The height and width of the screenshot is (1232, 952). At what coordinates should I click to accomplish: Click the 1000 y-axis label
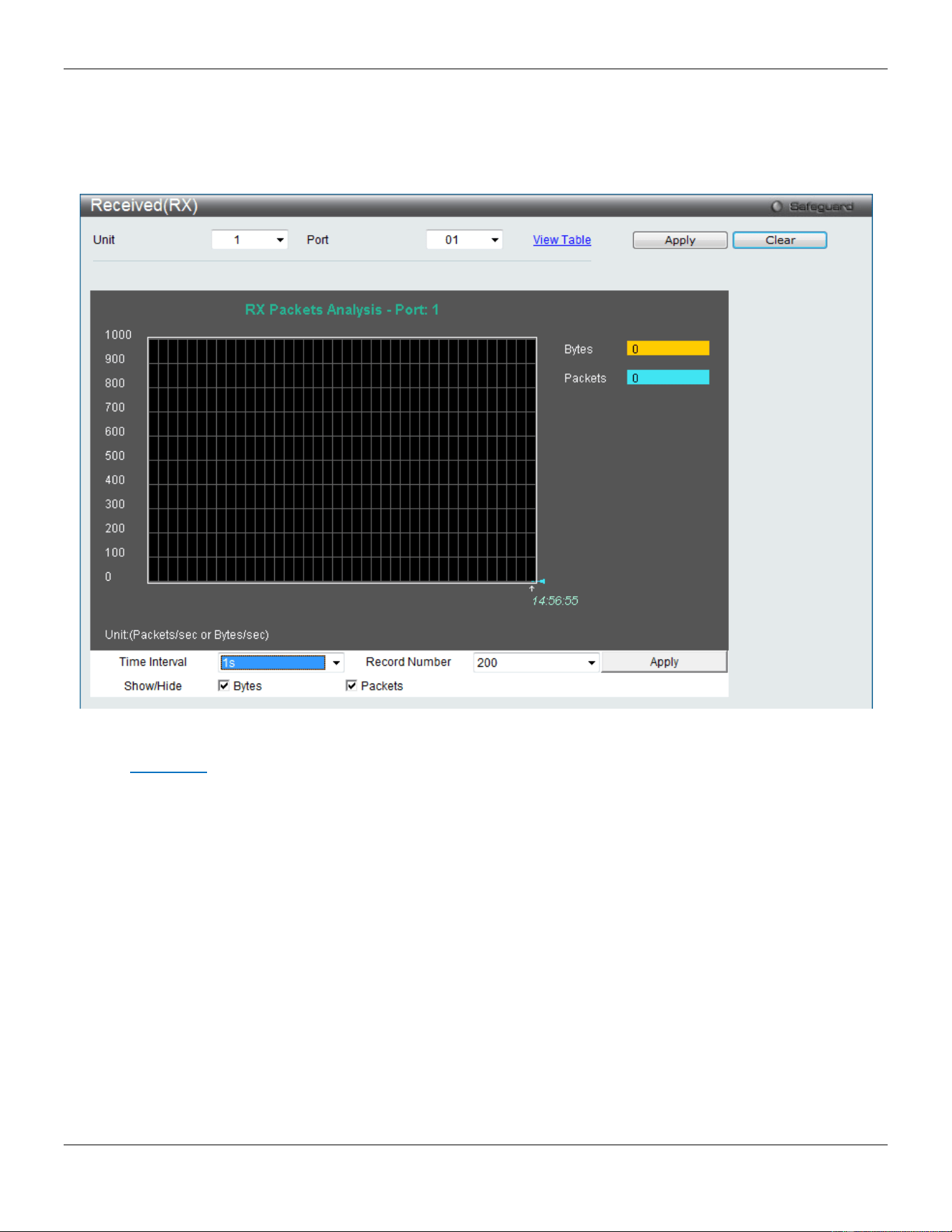point(118,335)
